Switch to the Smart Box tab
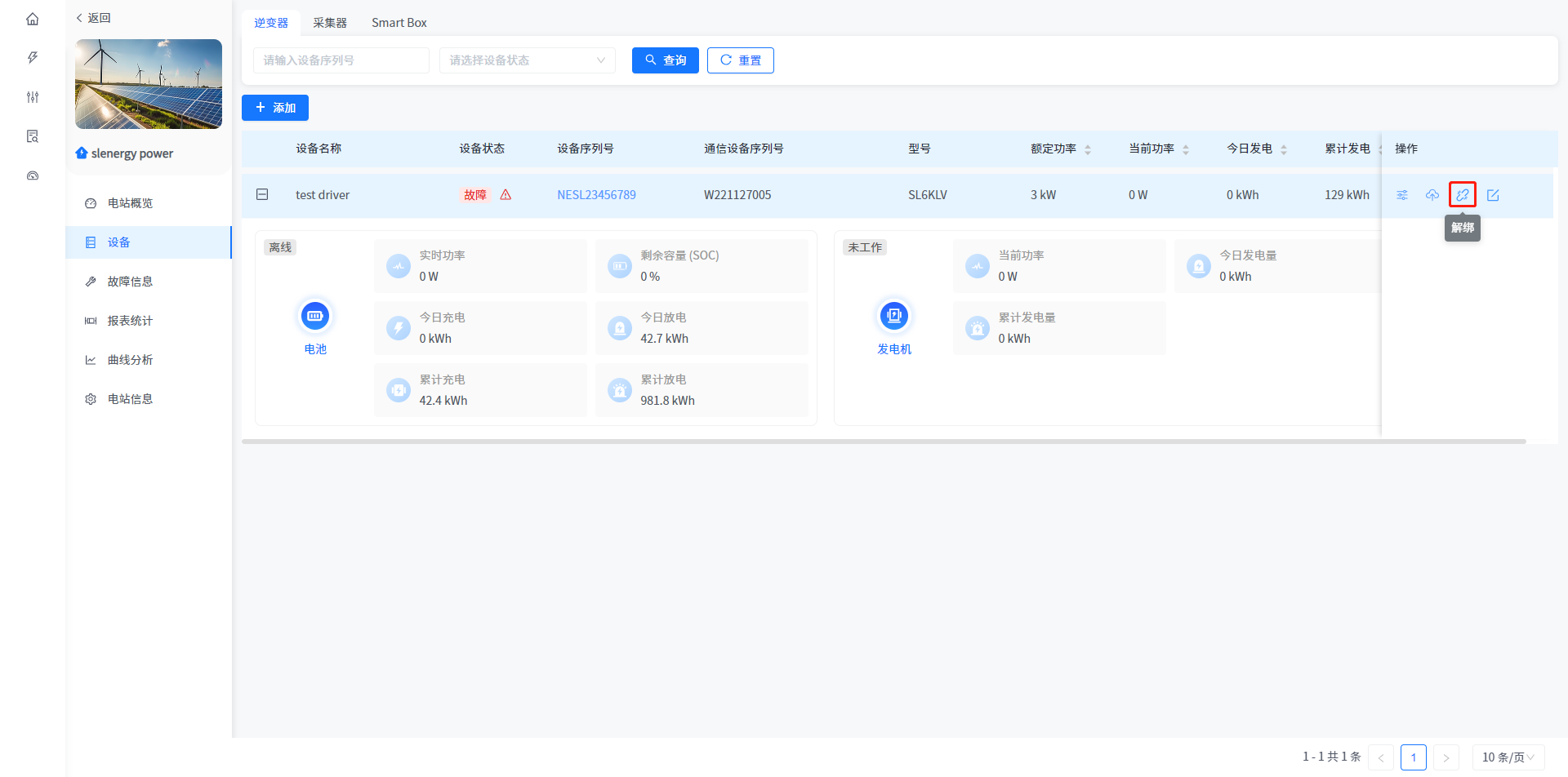 [399, 23]
